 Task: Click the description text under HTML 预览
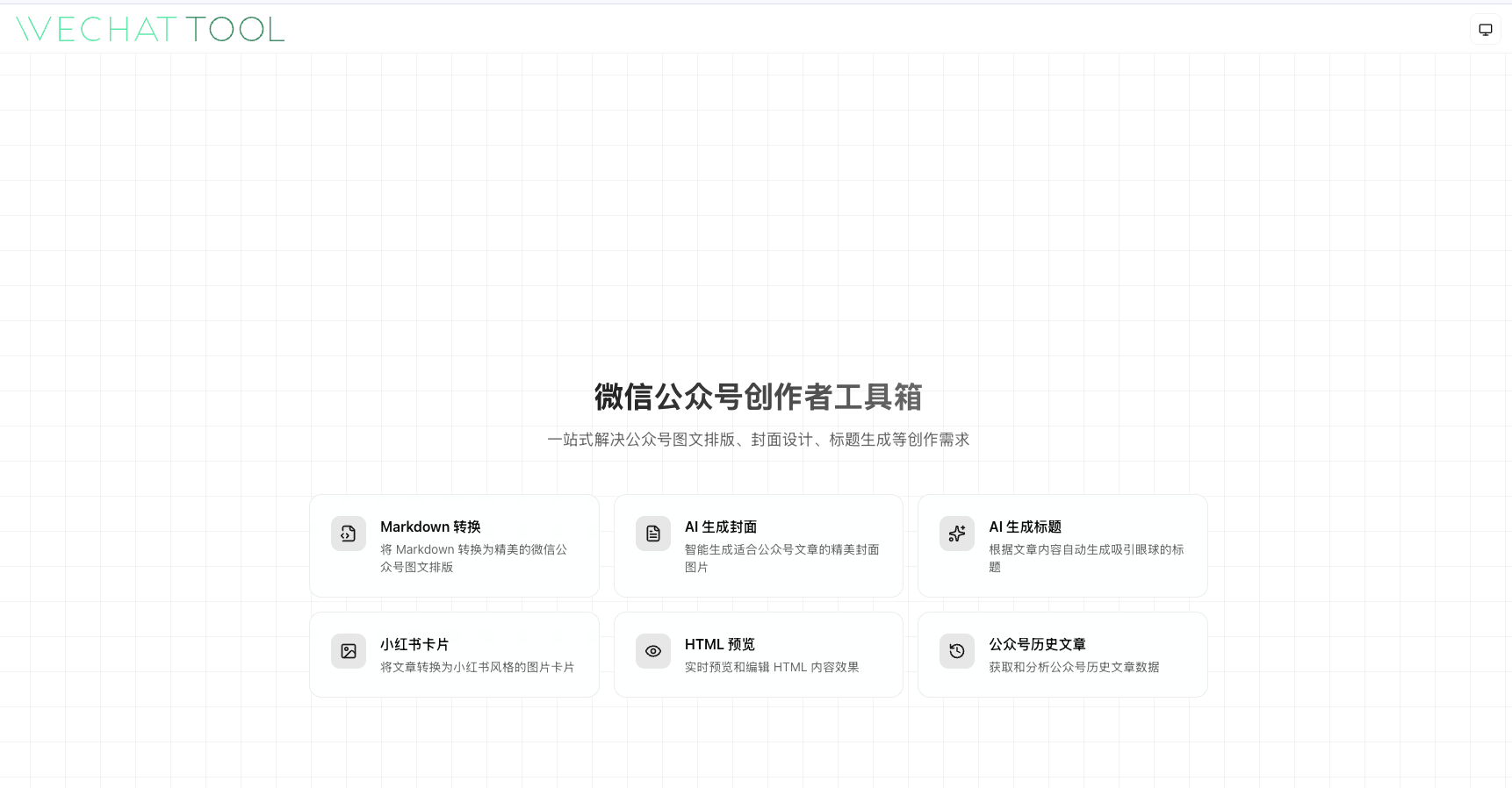point(772,667)
